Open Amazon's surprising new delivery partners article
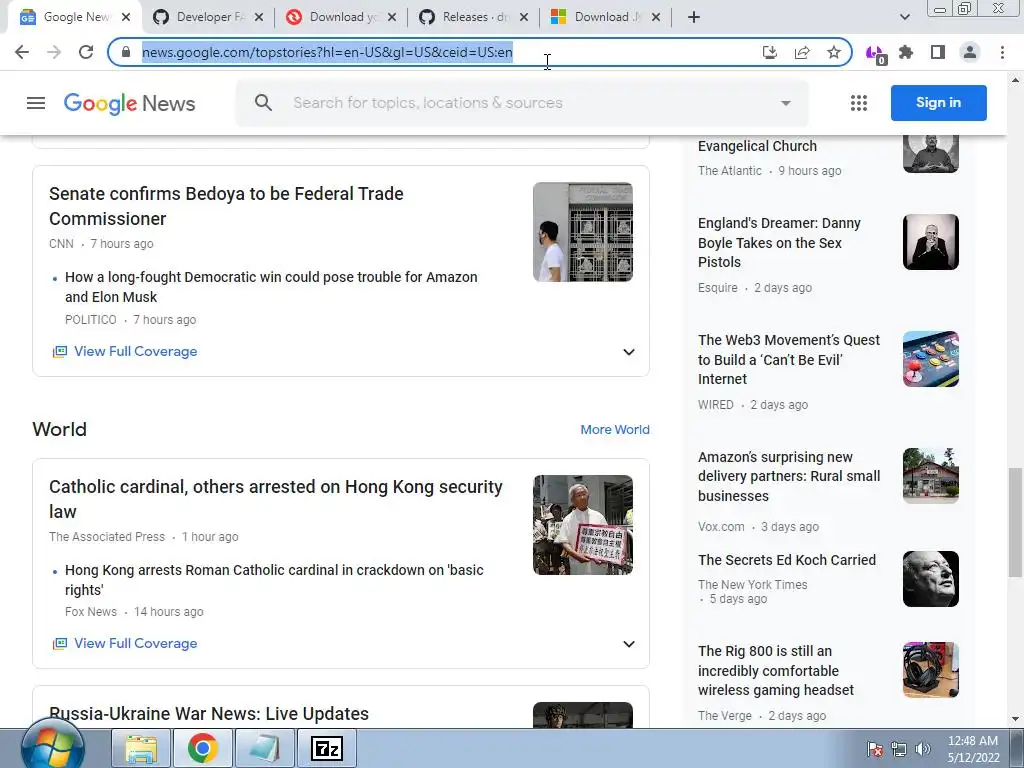Screen dimensions: 1024x768 789,476
